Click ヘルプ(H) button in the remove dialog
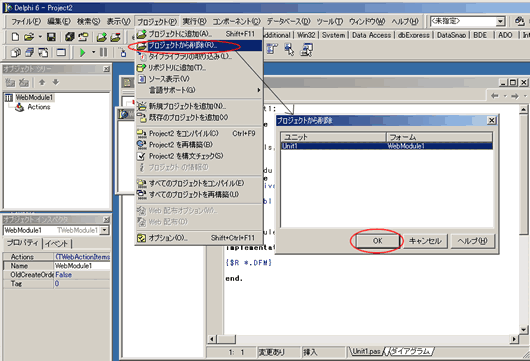This screenshot has height=361, width=530. pyautogui.click(x=473, y=241)
